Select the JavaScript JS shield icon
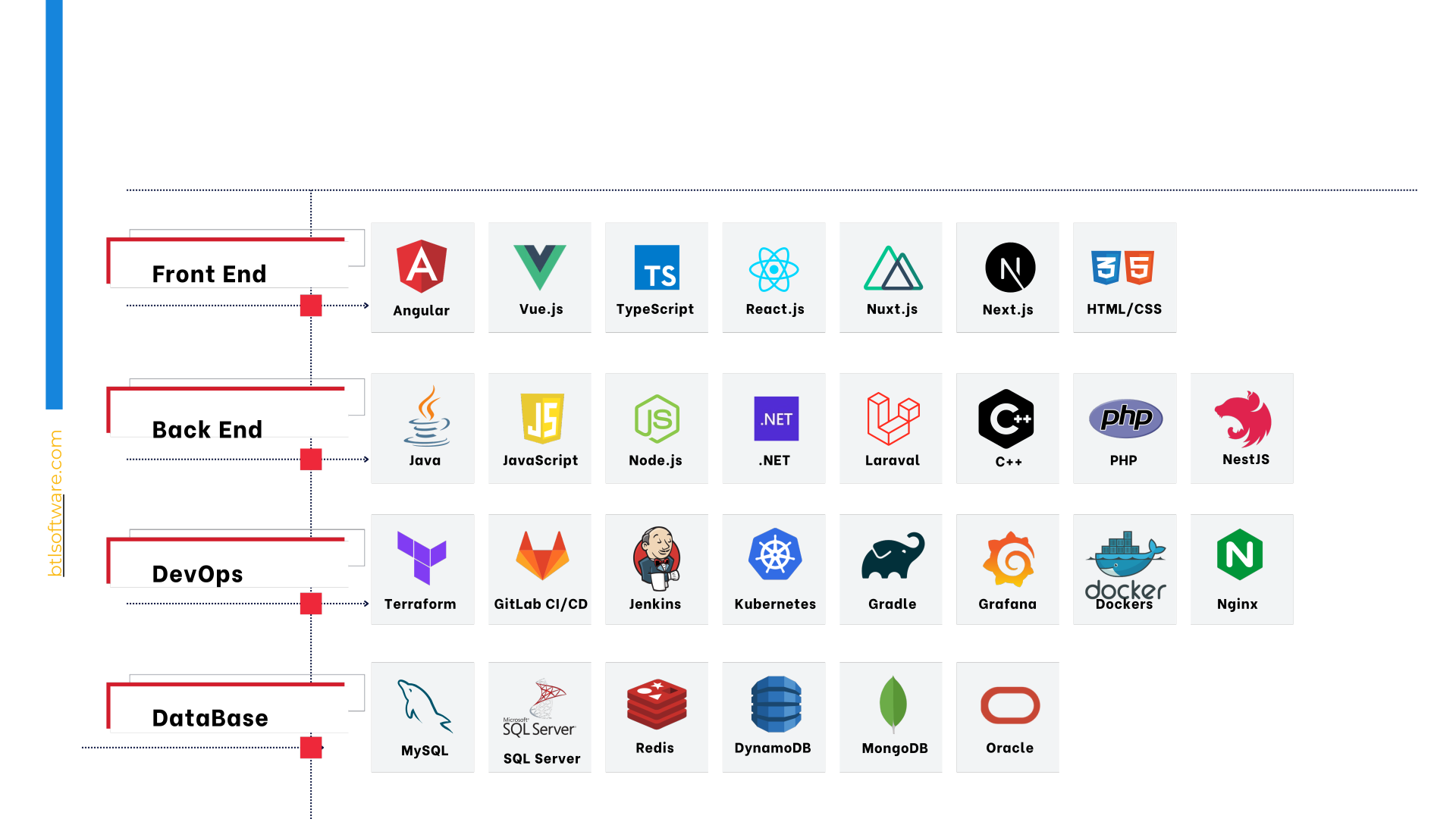 pyautogui.click(x=542, y=418)
